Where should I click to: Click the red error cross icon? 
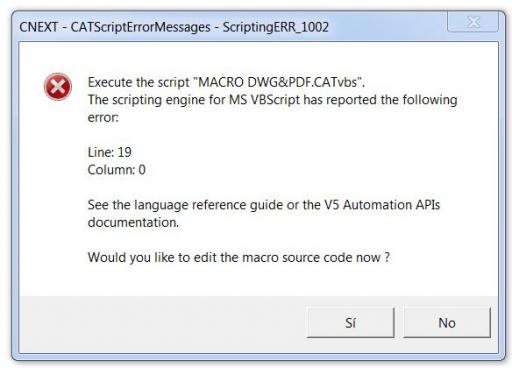58,87
